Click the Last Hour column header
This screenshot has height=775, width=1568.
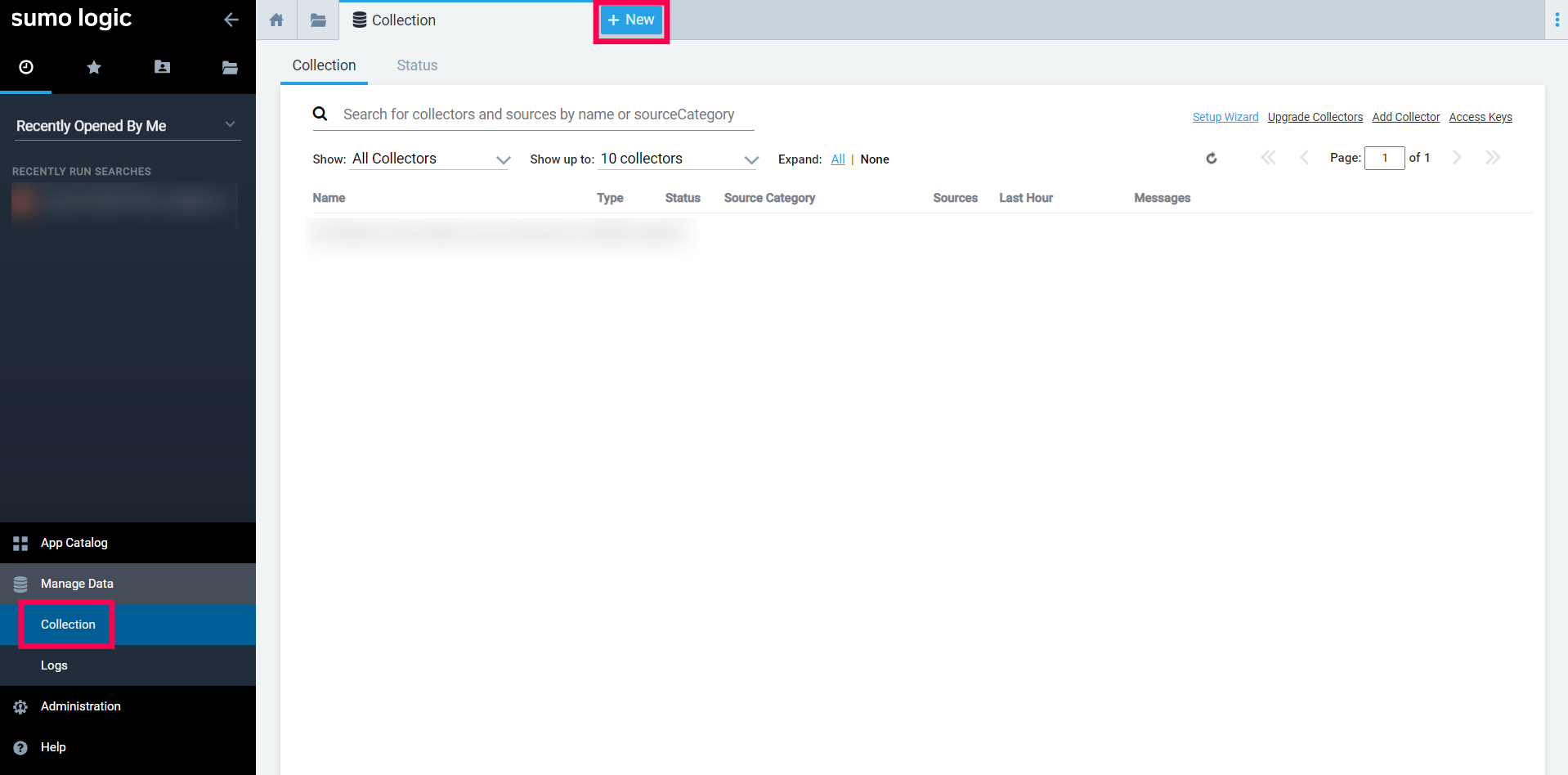click(x=1026, y=198)
